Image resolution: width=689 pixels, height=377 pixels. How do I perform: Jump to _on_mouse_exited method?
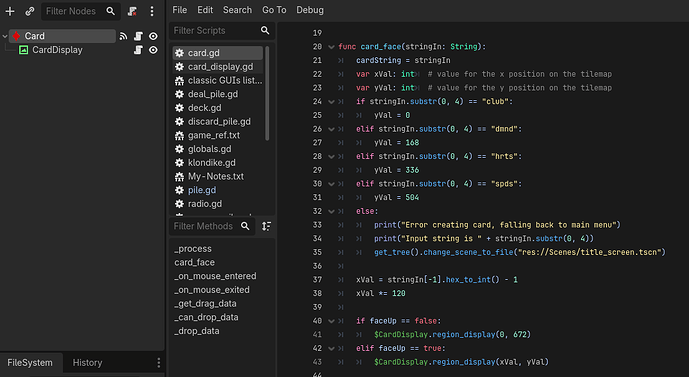(212, 290)
